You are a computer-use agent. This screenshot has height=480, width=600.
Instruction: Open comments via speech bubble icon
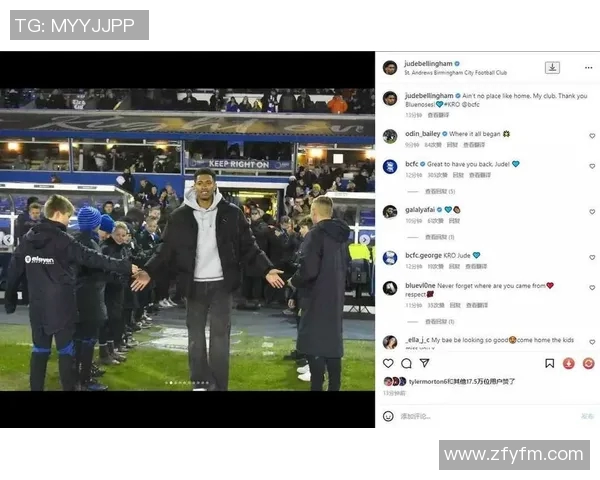pyautogui.click(x=406, y=363)
